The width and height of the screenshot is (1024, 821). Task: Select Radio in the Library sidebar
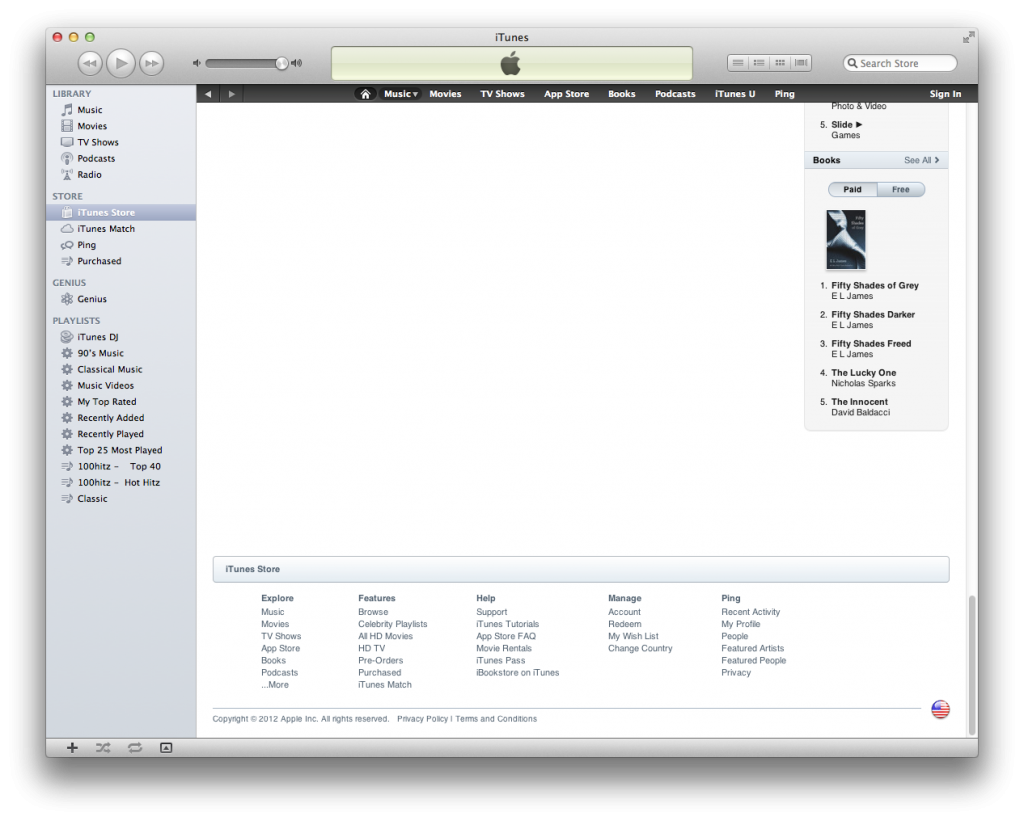pyautogui.click(x=121, y=174)
